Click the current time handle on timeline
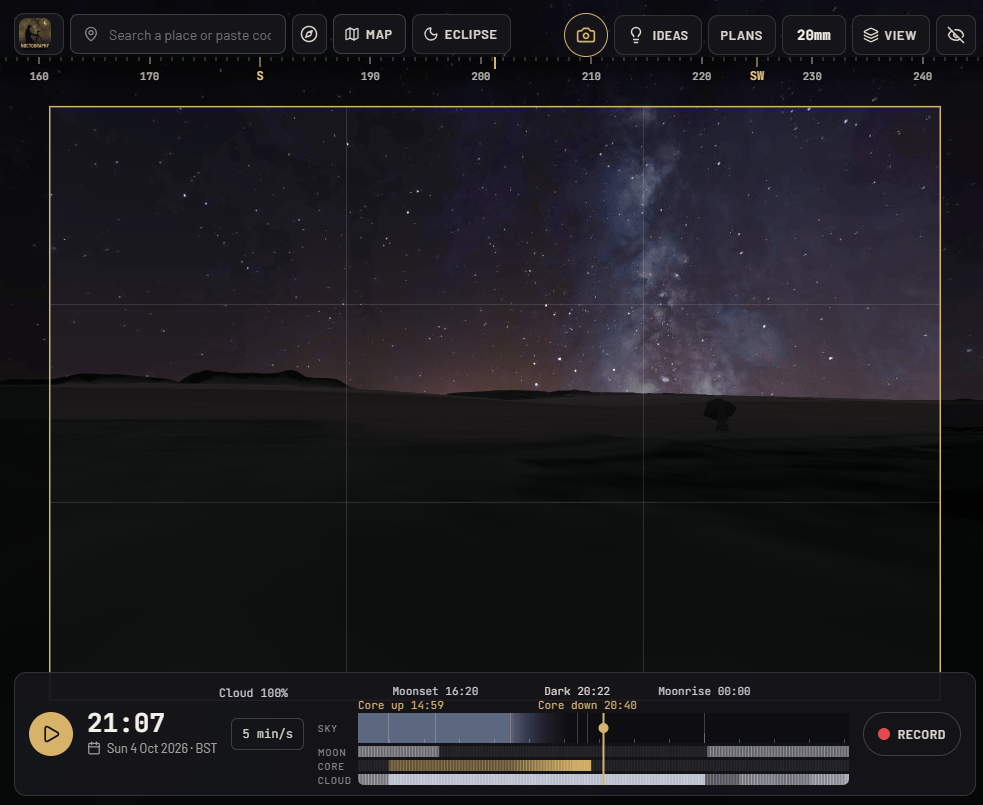Viewport: 983px width, 805px height. (603, 728)
